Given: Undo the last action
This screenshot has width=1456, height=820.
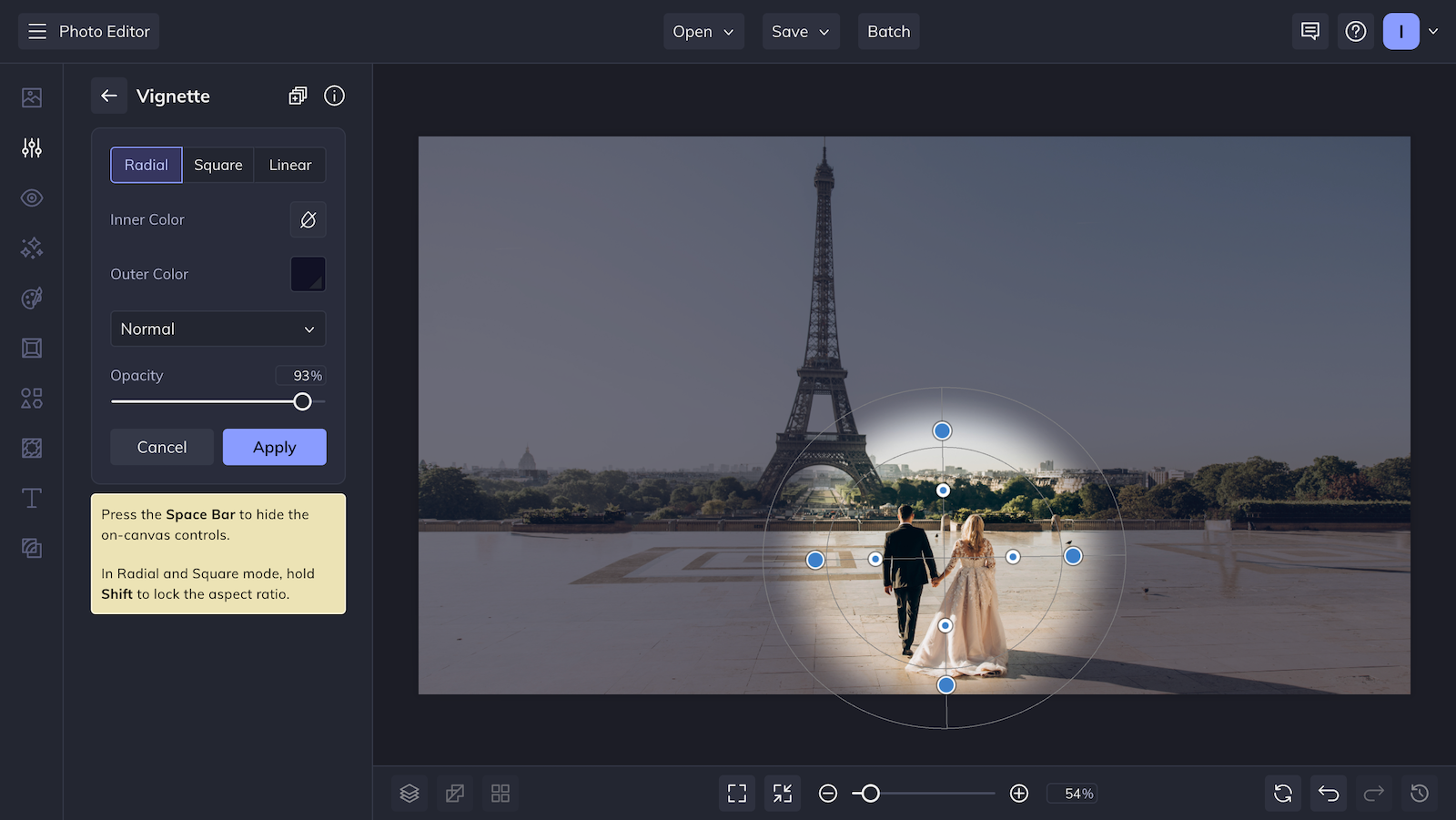Looking at the screenshot, I should tap(1328, 793).
